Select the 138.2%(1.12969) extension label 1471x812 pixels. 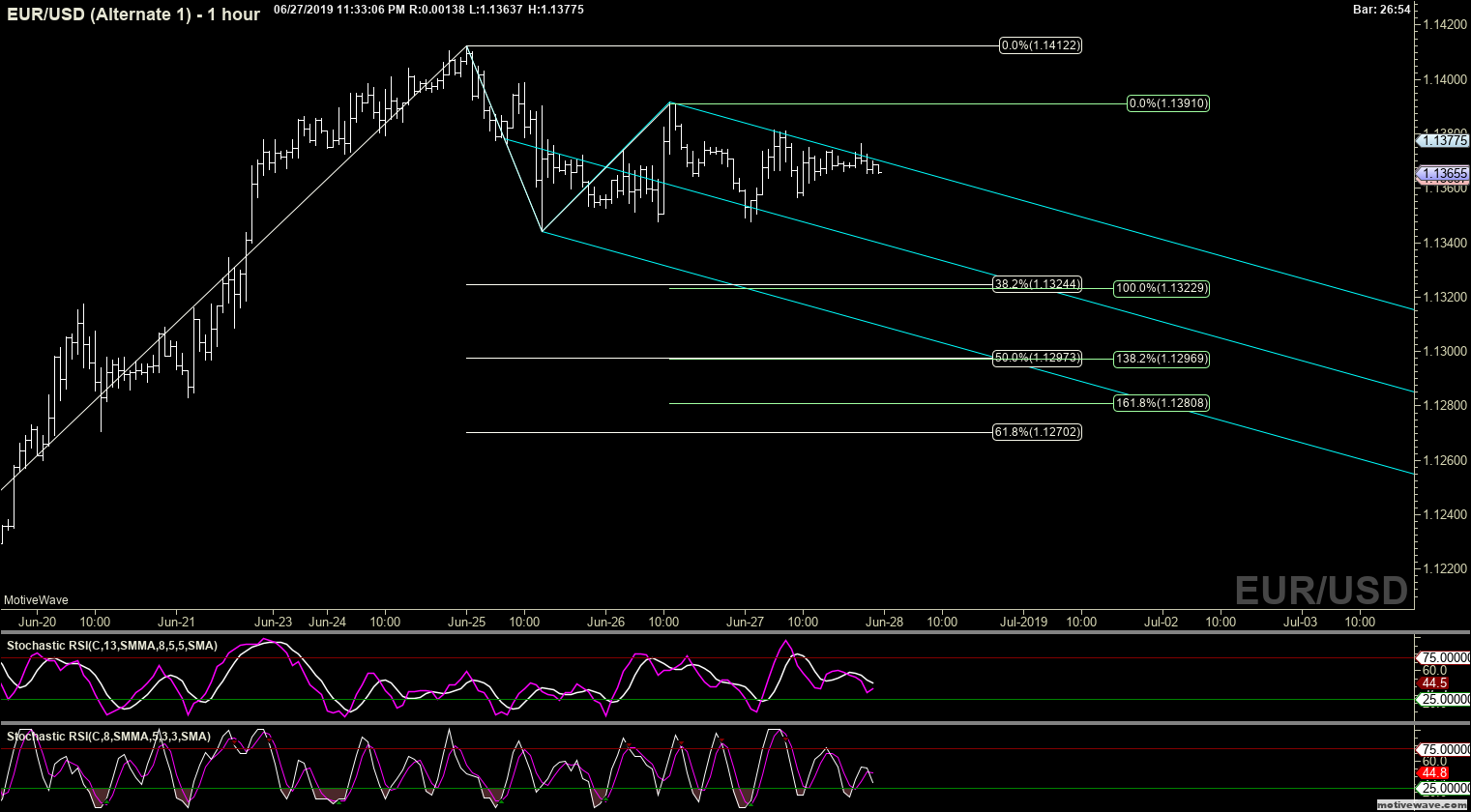(x=1162, y=359)
